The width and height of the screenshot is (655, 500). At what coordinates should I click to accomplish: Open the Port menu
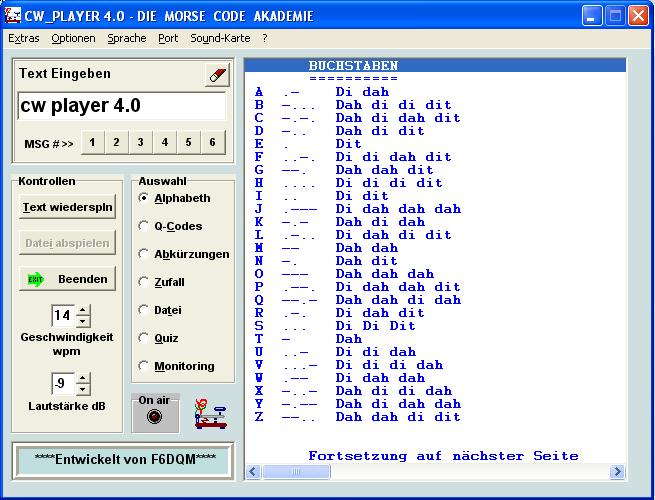click(168, 38)
